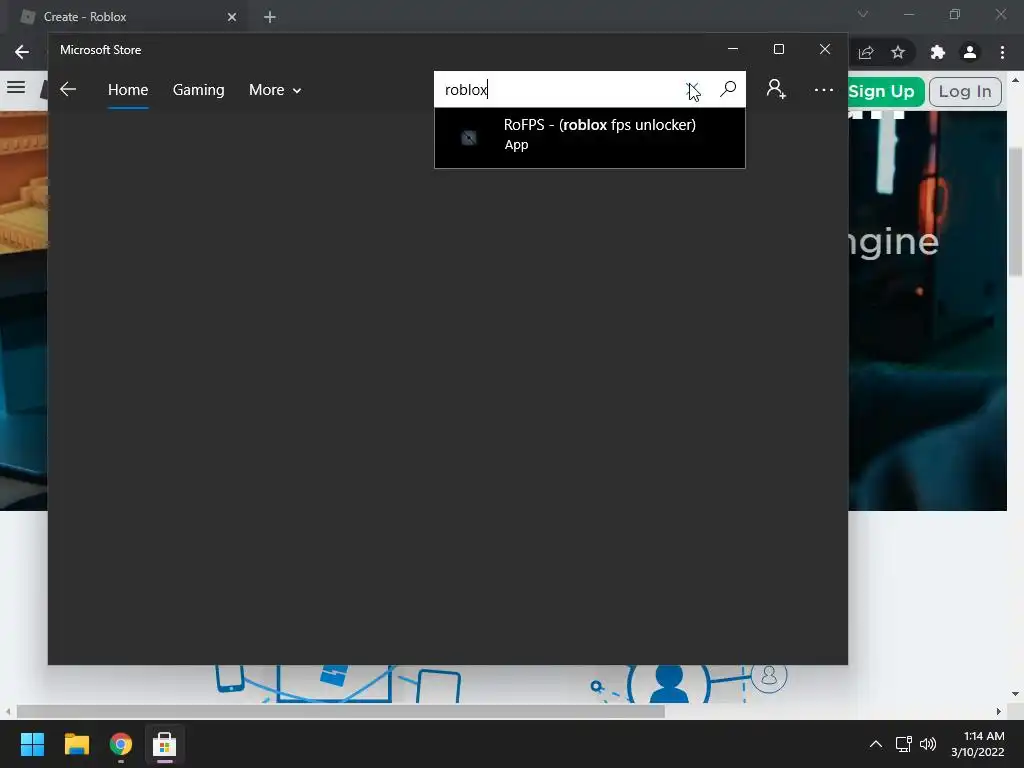Open the volume speaker tray icon
This screenshot has height=768, width=1024.
tap(927, 744)
